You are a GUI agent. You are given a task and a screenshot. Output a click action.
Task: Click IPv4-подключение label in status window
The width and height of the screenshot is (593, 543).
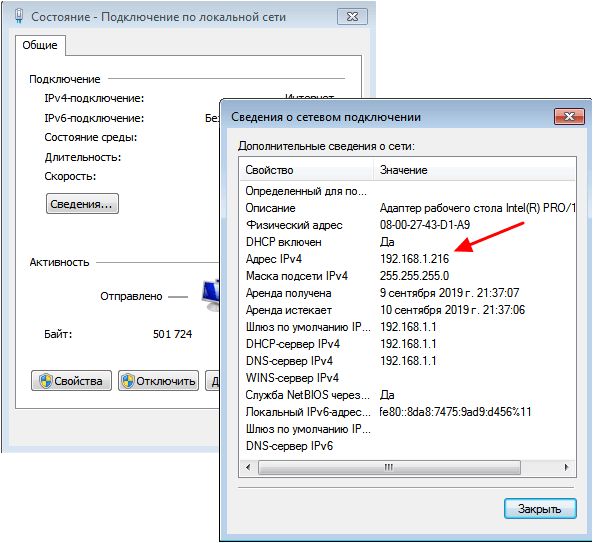click(x=94, y=98)
